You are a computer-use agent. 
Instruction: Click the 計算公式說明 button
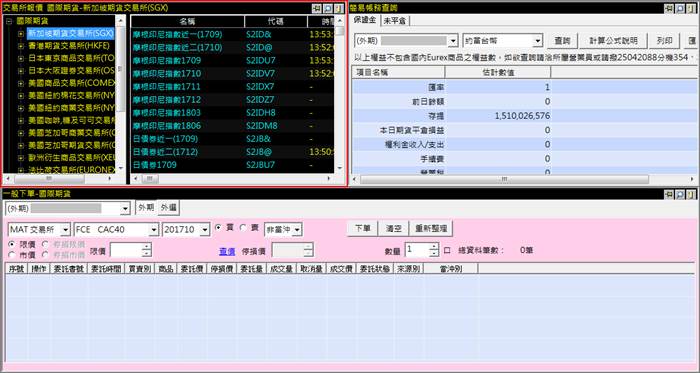[613, 41]
